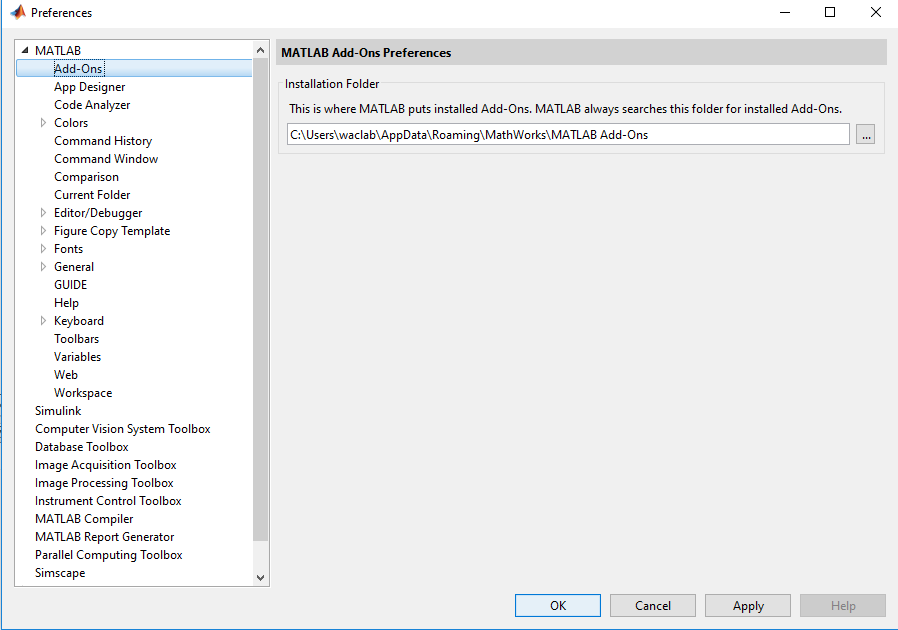
Task: Open Variables preferences
Action: [77, 357]
